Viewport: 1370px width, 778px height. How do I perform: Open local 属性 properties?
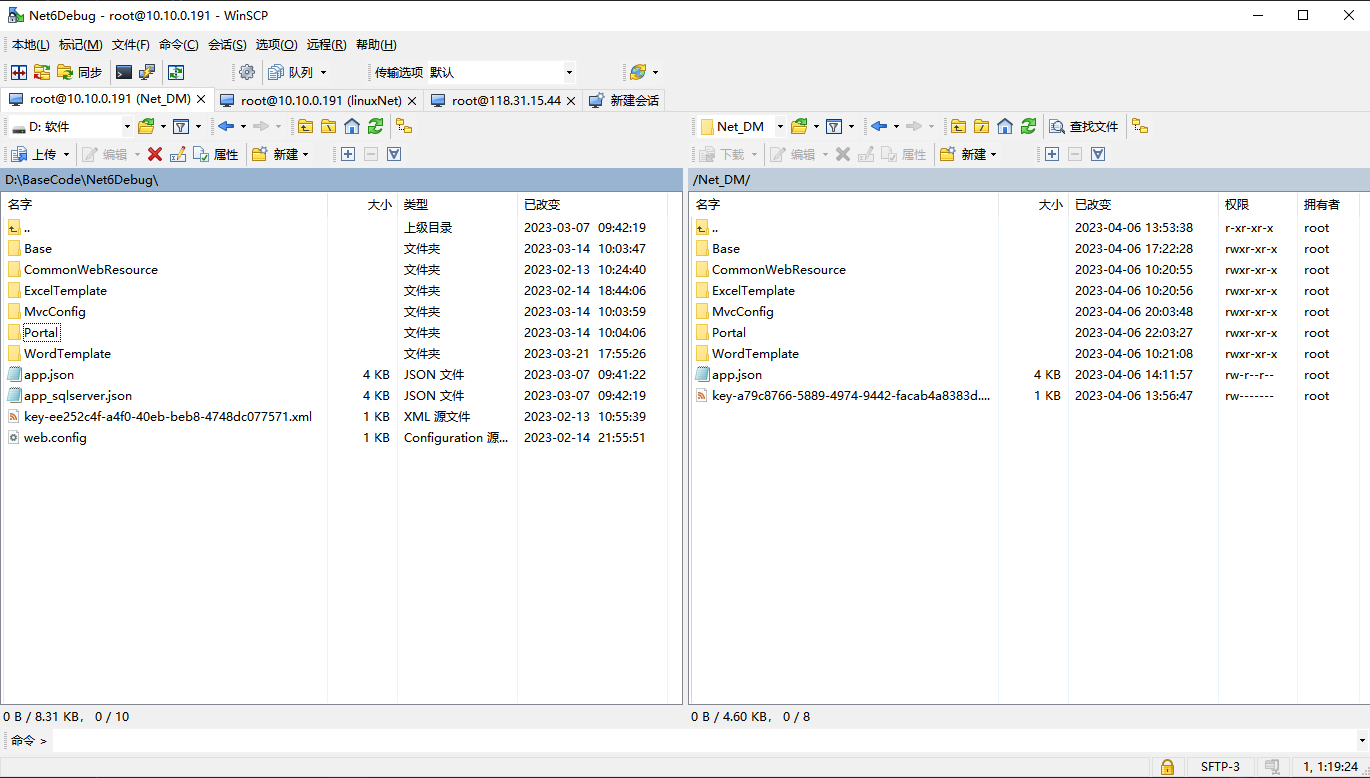click(x=216, y=154)
